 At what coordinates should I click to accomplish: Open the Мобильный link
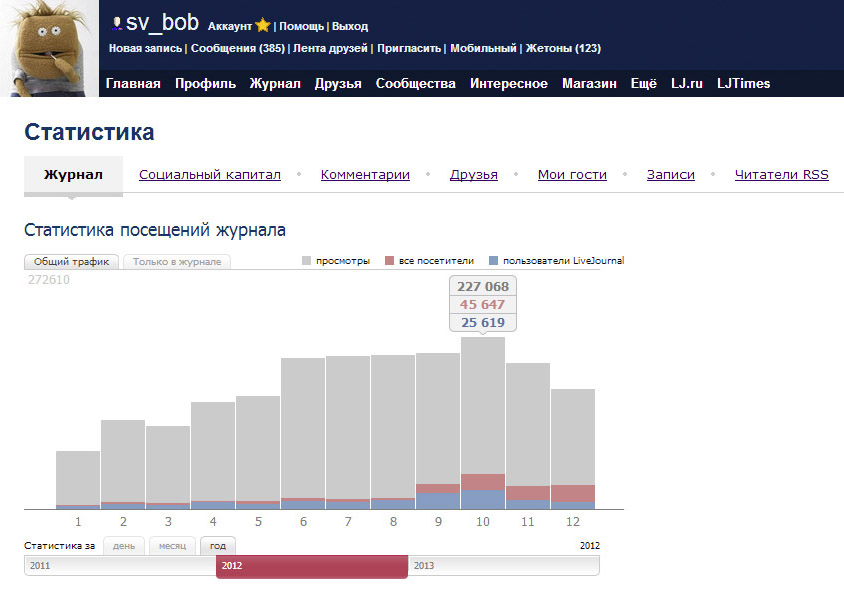click(483, 48)
